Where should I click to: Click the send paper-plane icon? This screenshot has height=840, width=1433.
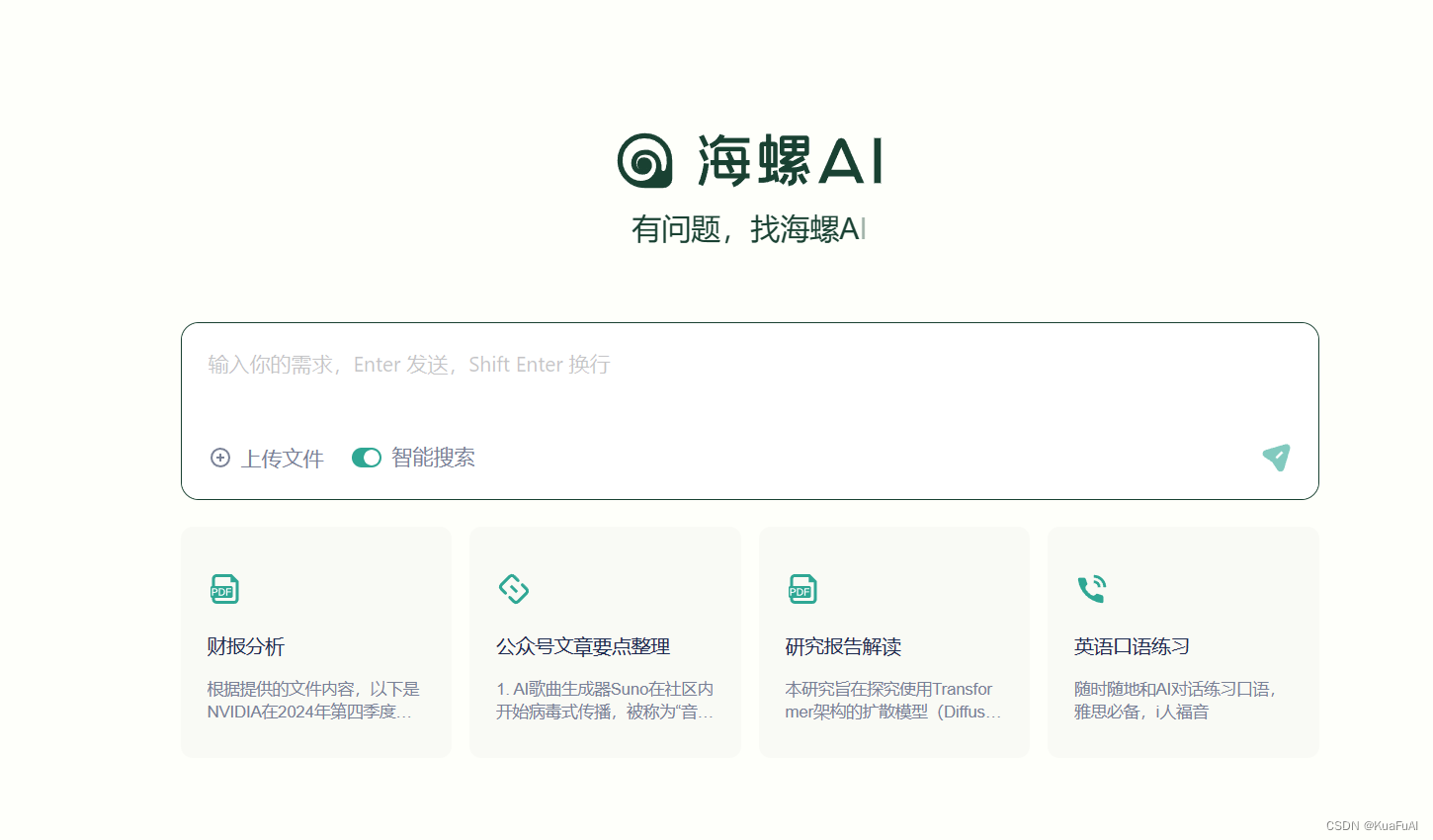coord(1276,457)
